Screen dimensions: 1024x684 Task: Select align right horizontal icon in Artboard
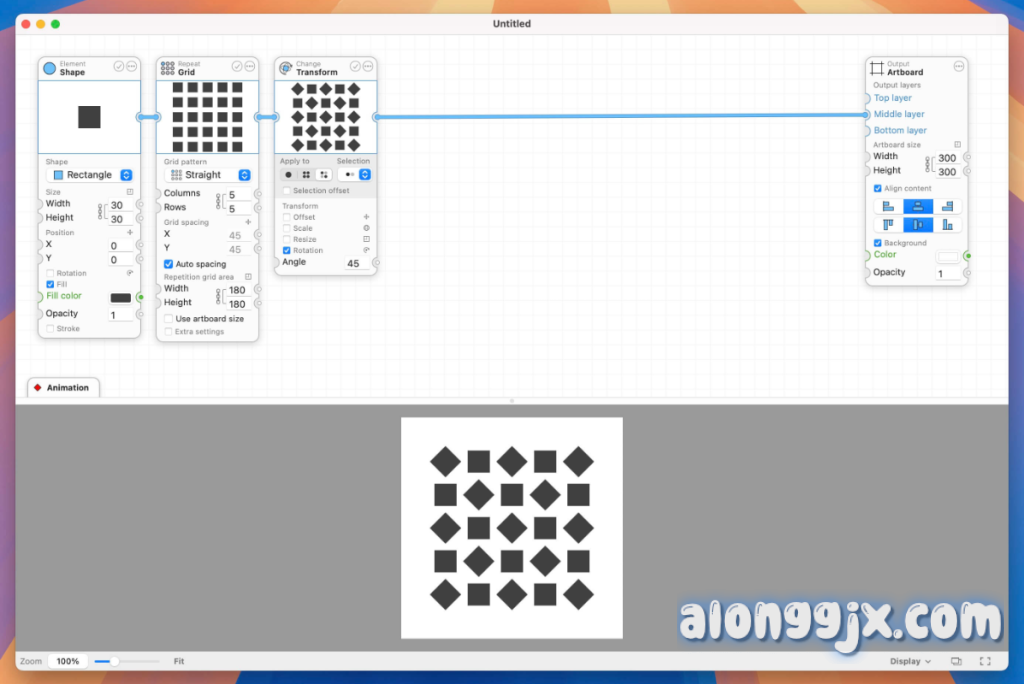pyautogui.click(x=947, y=207)
